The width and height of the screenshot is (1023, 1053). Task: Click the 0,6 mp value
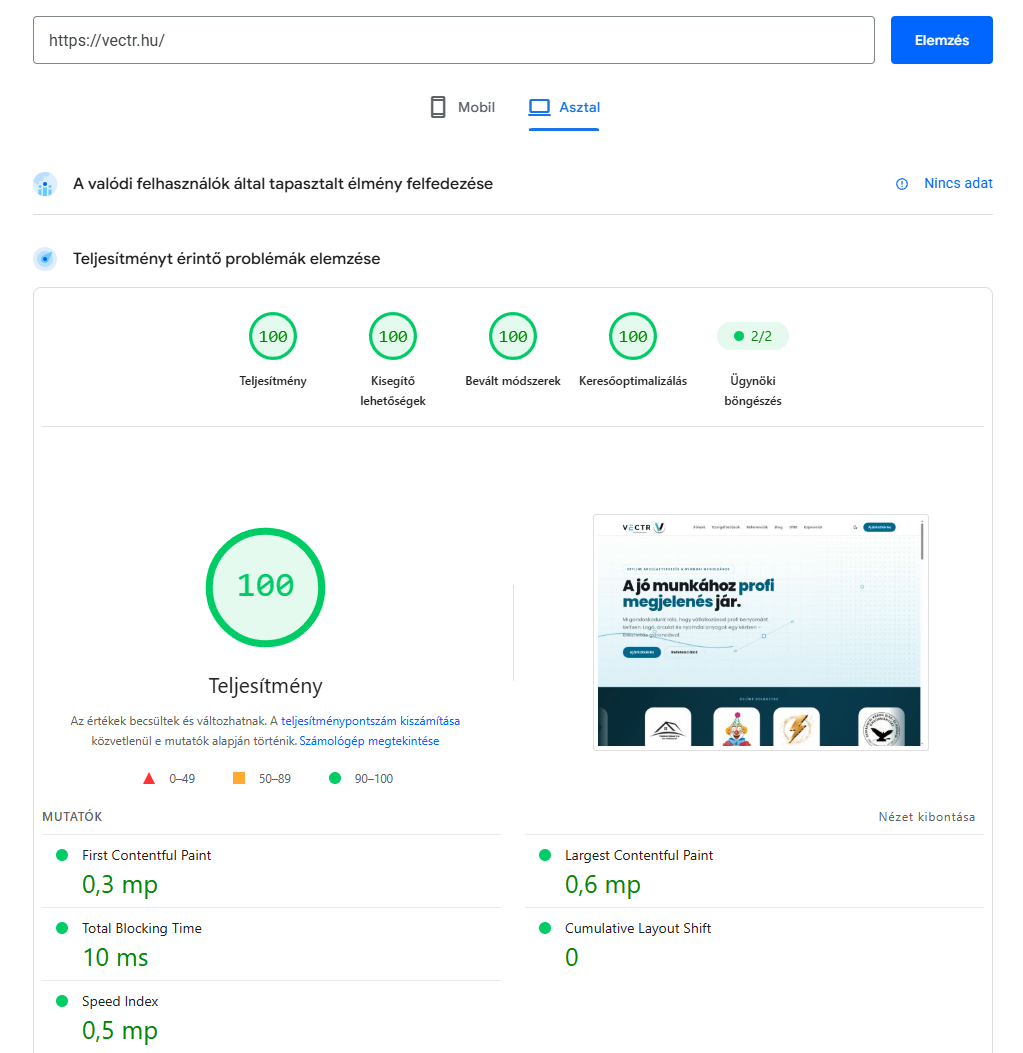(x=603, y=885)
